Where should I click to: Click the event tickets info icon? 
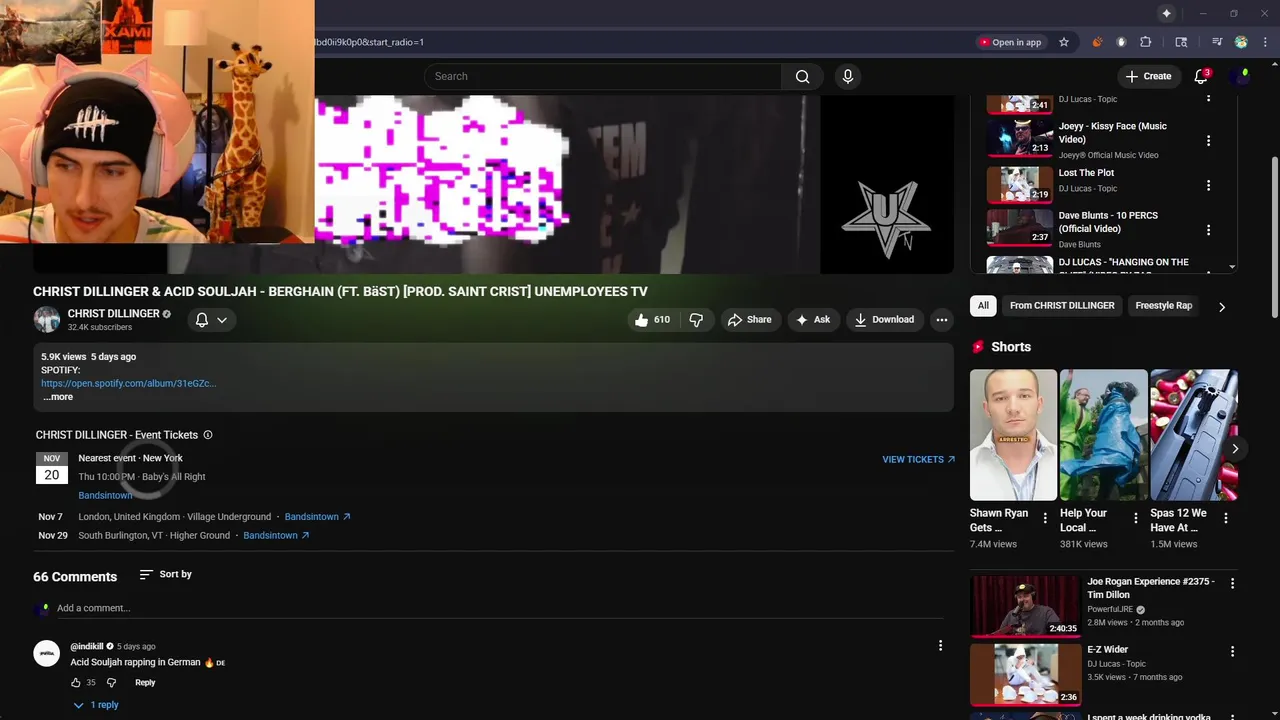point(208,435)
